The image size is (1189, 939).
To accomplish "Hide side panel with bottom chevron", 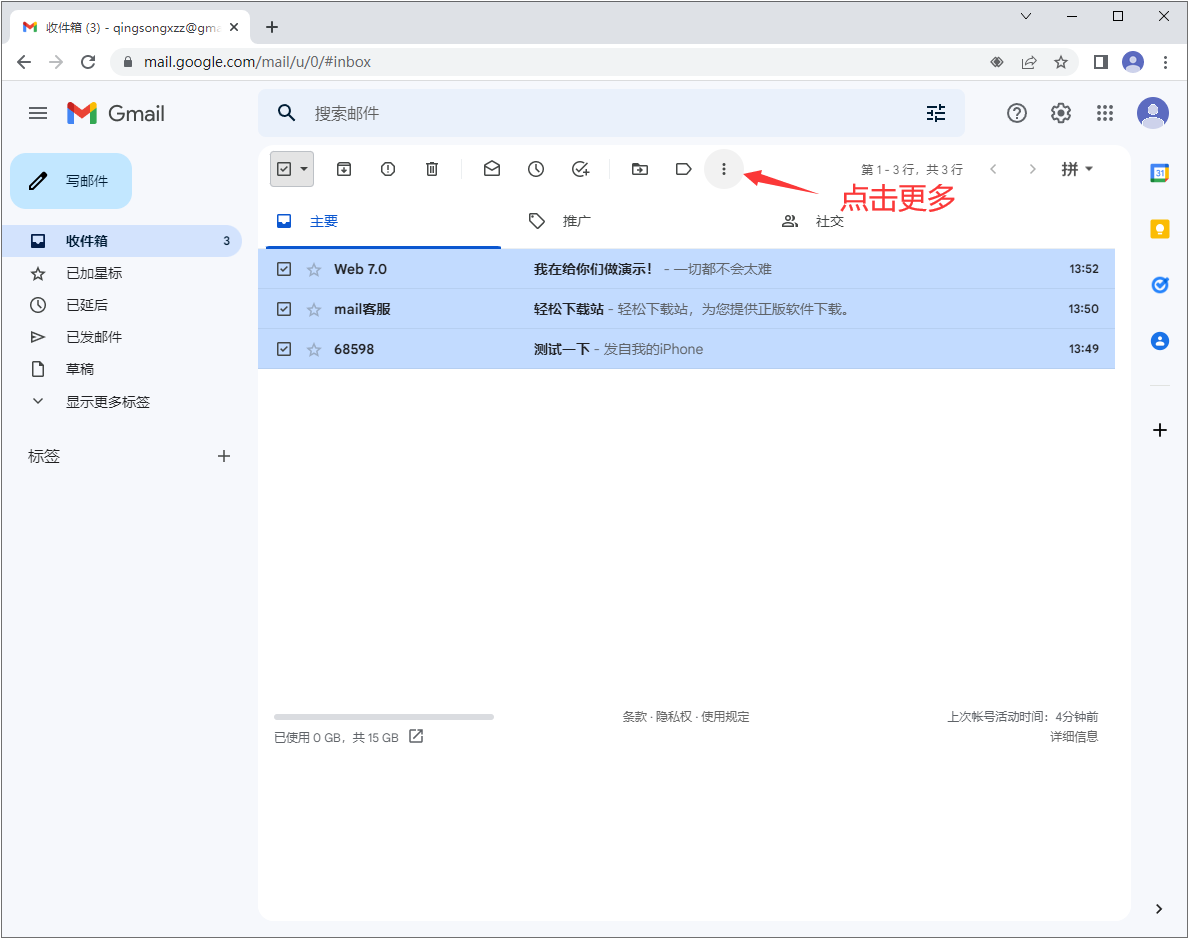I will tap(1159, 909).
